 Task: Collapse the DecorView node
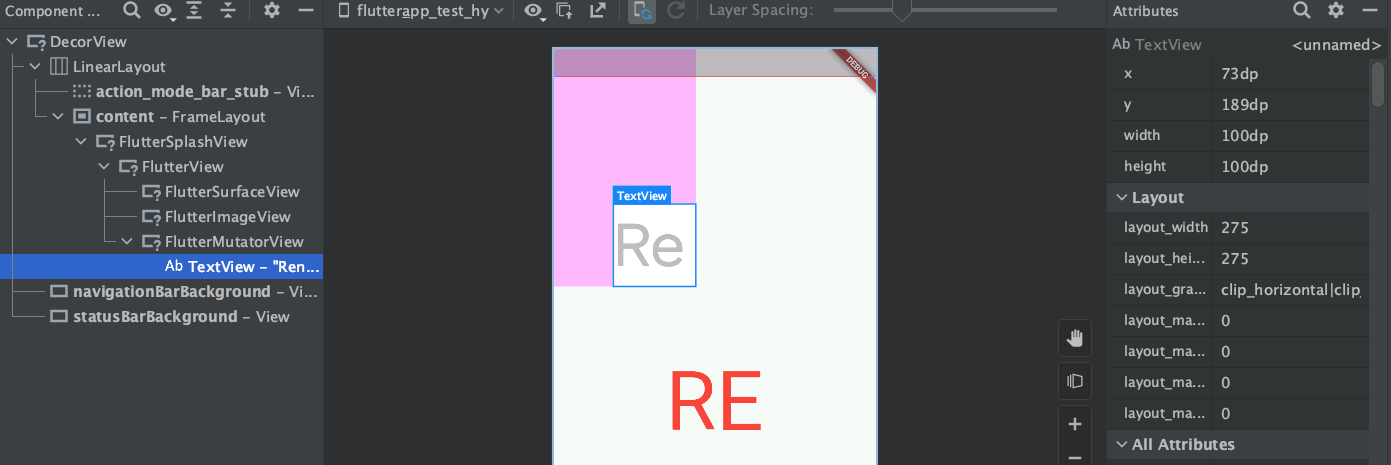point(12,42)
